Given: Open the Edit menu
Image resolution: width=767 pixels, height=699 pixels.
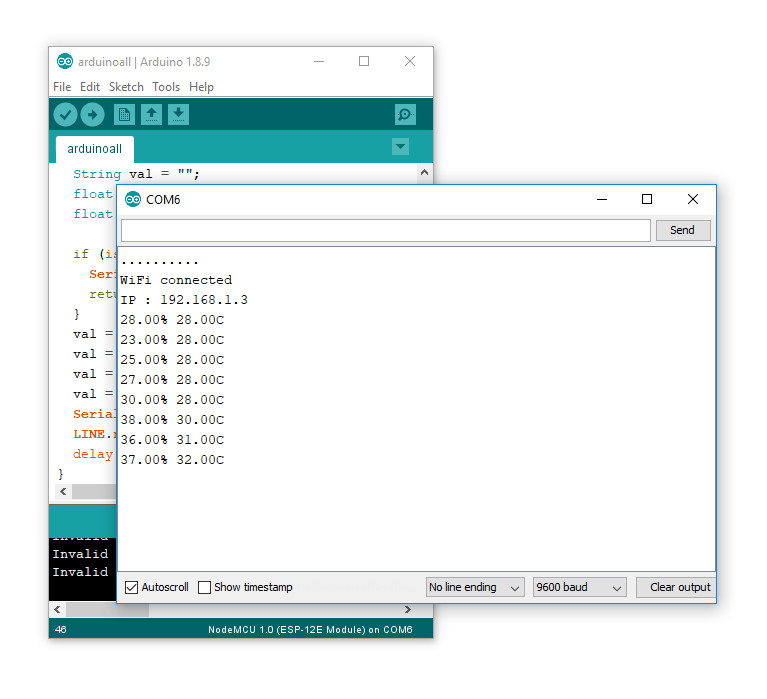Looking at the screenshot, I should [90, 87].
